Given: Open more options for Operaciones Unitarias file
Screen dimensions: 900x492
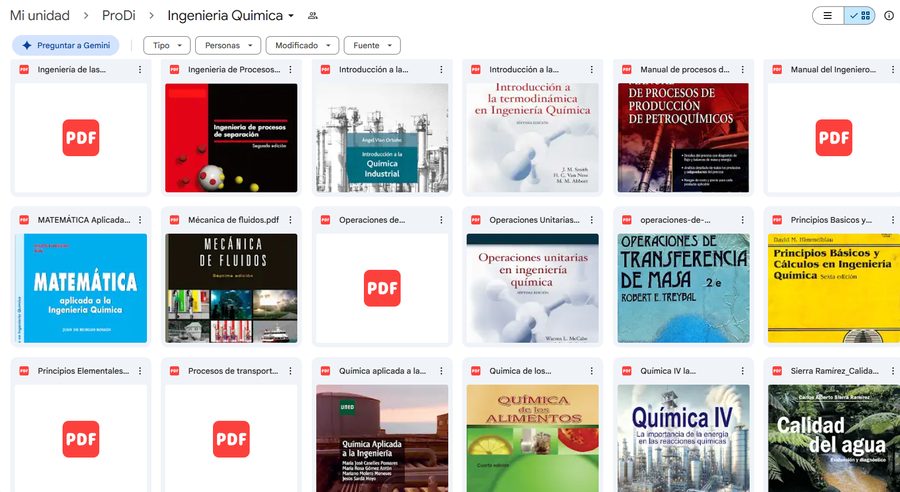Looking at the screenshot, I should 592,220.
